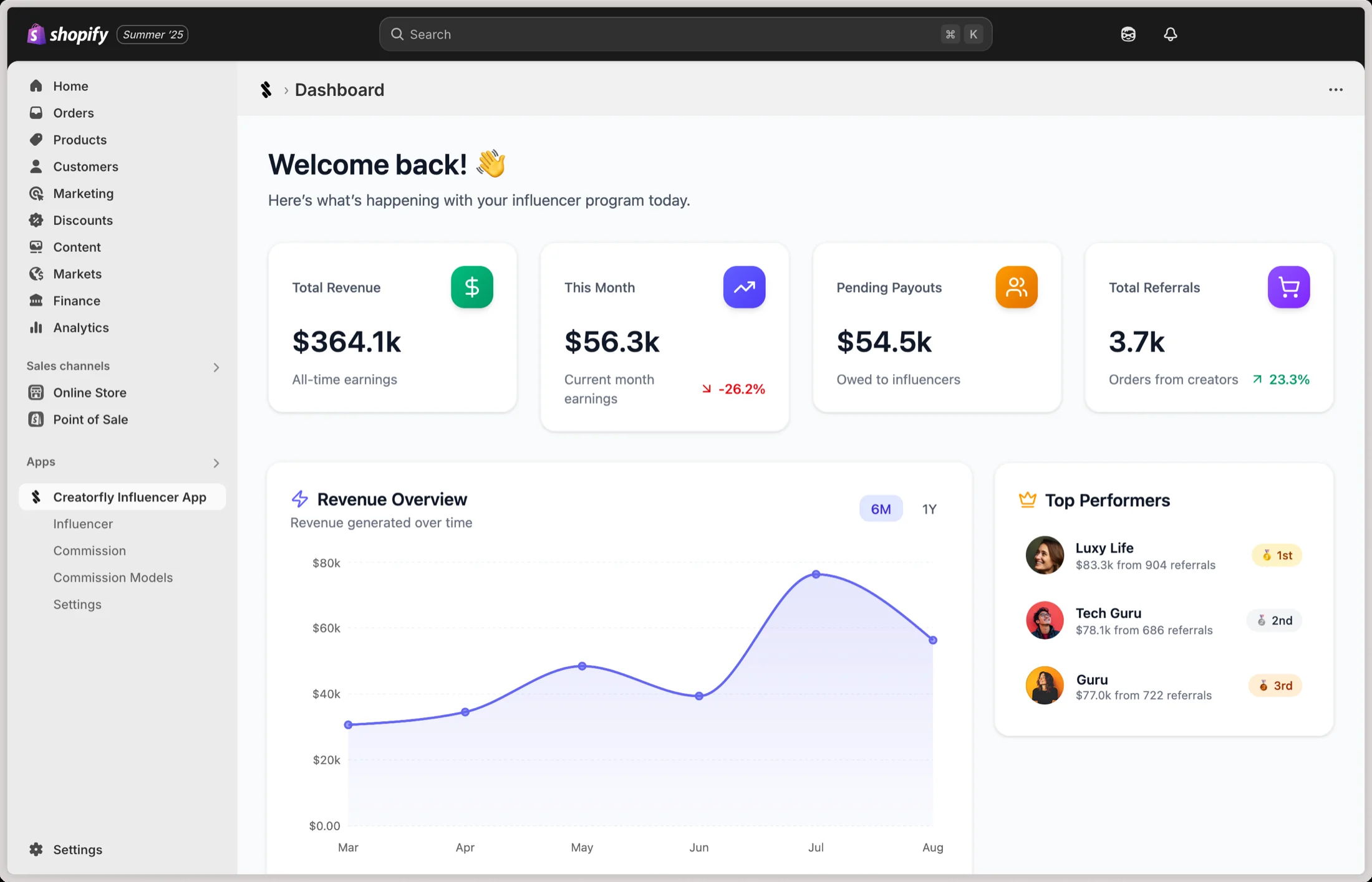The width and height of the screenshot is (1372, 882).
Task: Open app Settings submenu item
Action: [x=77, y=604]
